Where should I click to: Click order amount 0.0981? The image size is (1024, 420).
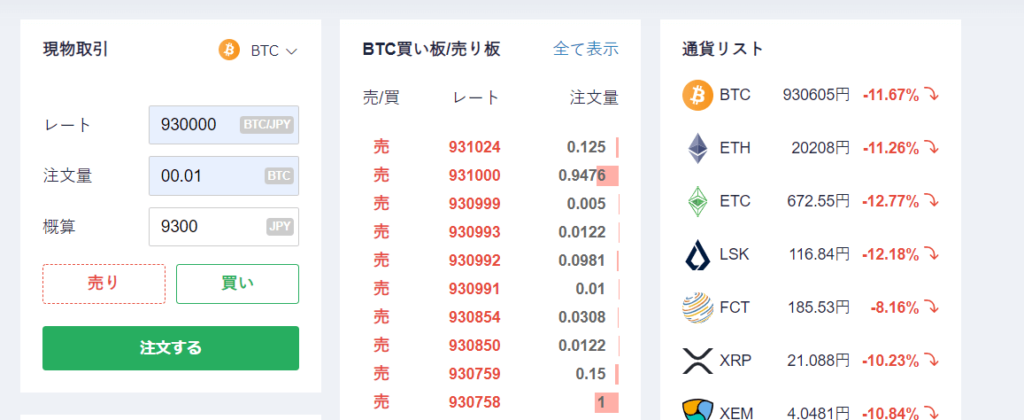click(x=583, y=261)
